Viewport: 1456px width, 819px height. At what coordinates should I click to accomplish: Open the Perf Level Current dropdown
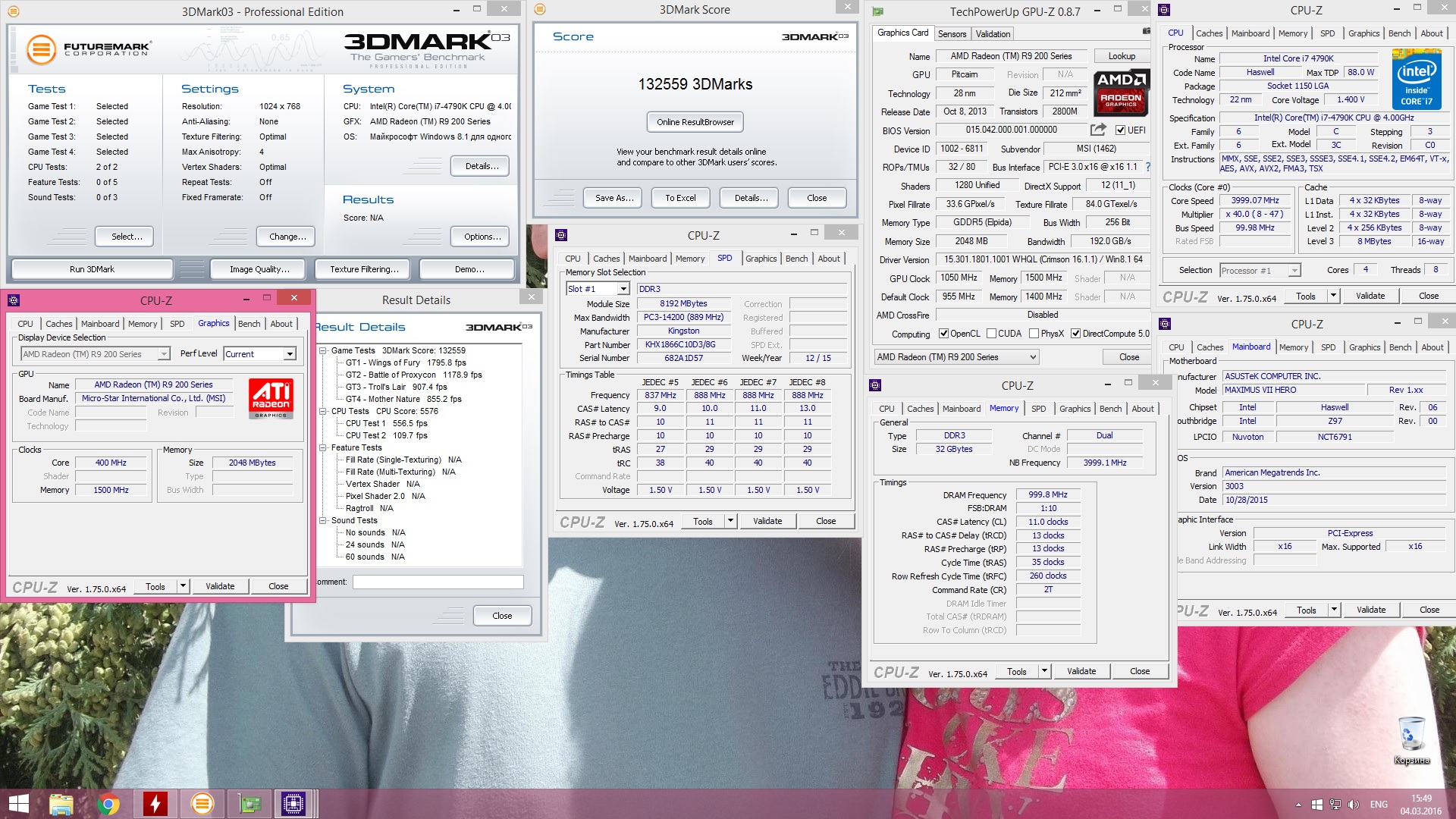pyautogui.click(x=290, y=354)
